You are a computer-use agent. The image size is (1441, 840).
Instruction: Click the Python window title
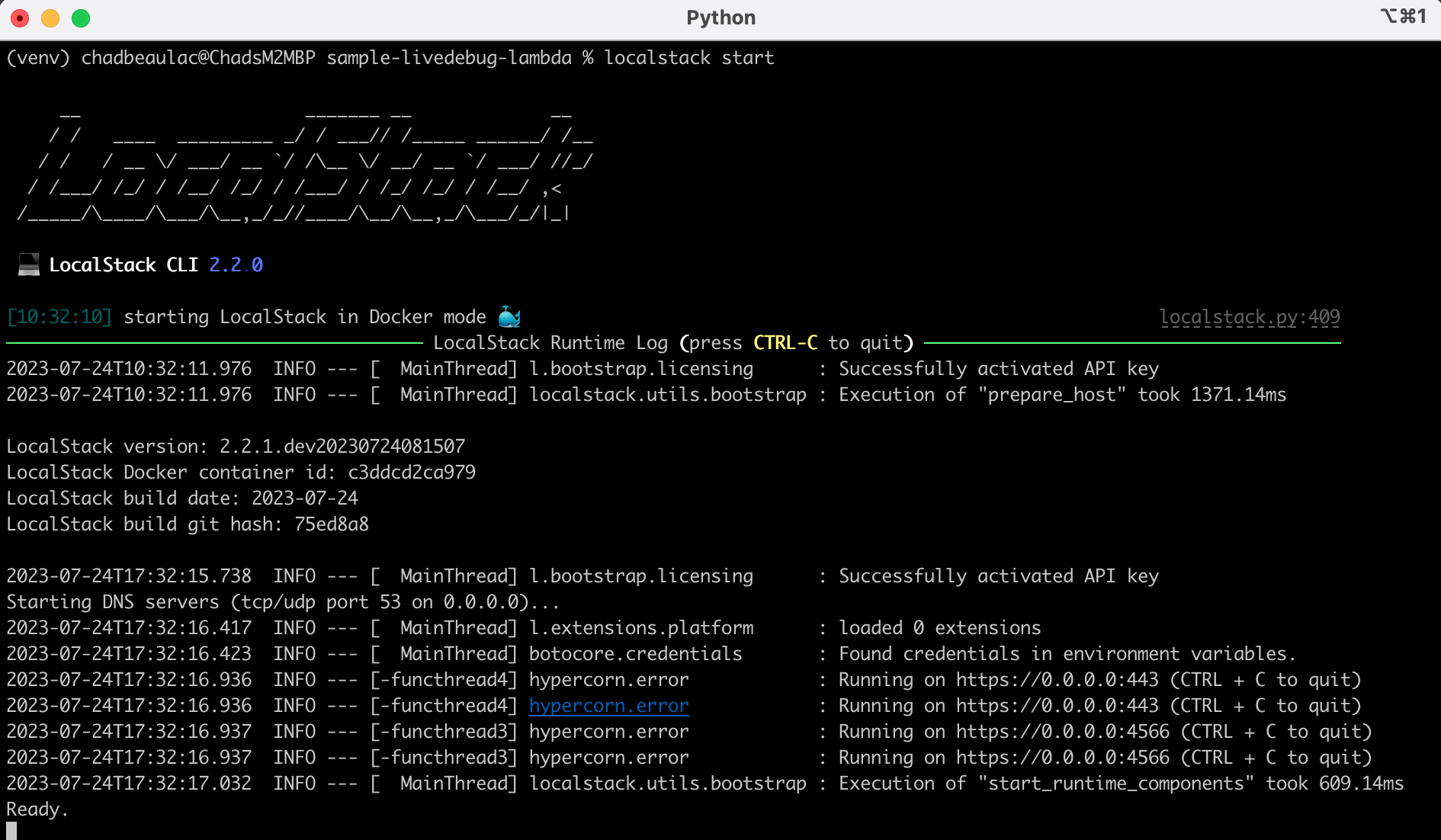pos(720,18)
